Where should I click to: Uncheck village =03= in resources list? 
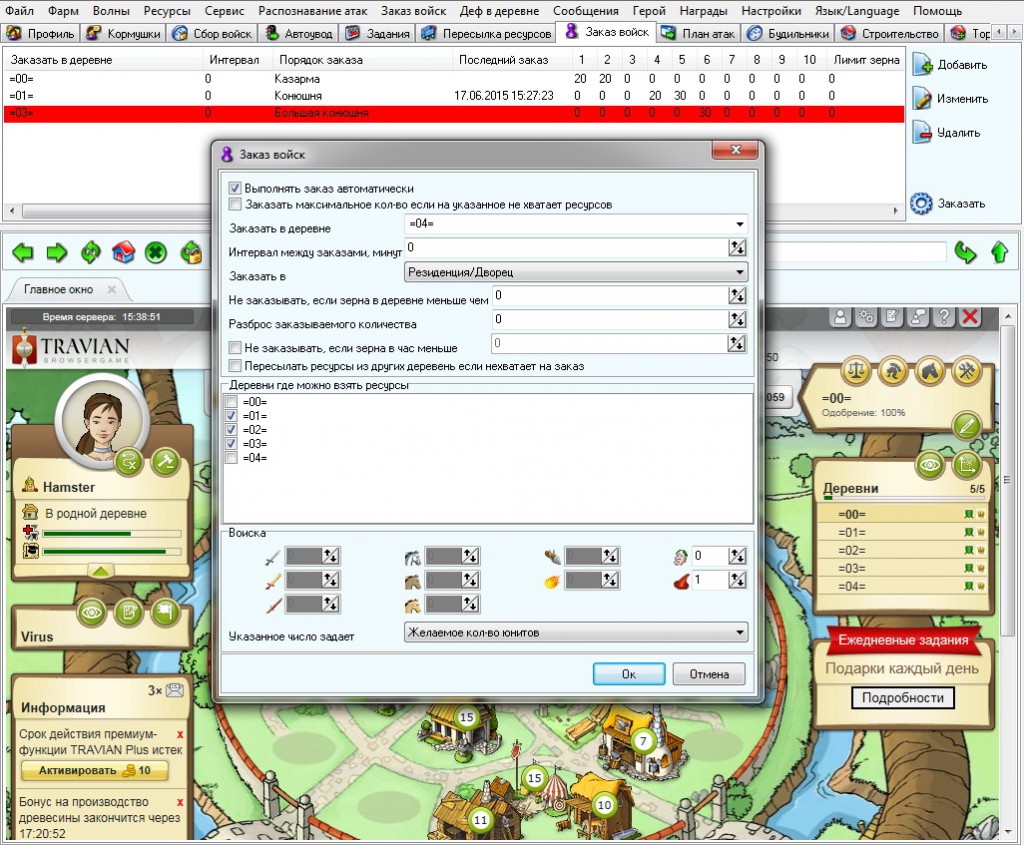(x=231, y=444)
